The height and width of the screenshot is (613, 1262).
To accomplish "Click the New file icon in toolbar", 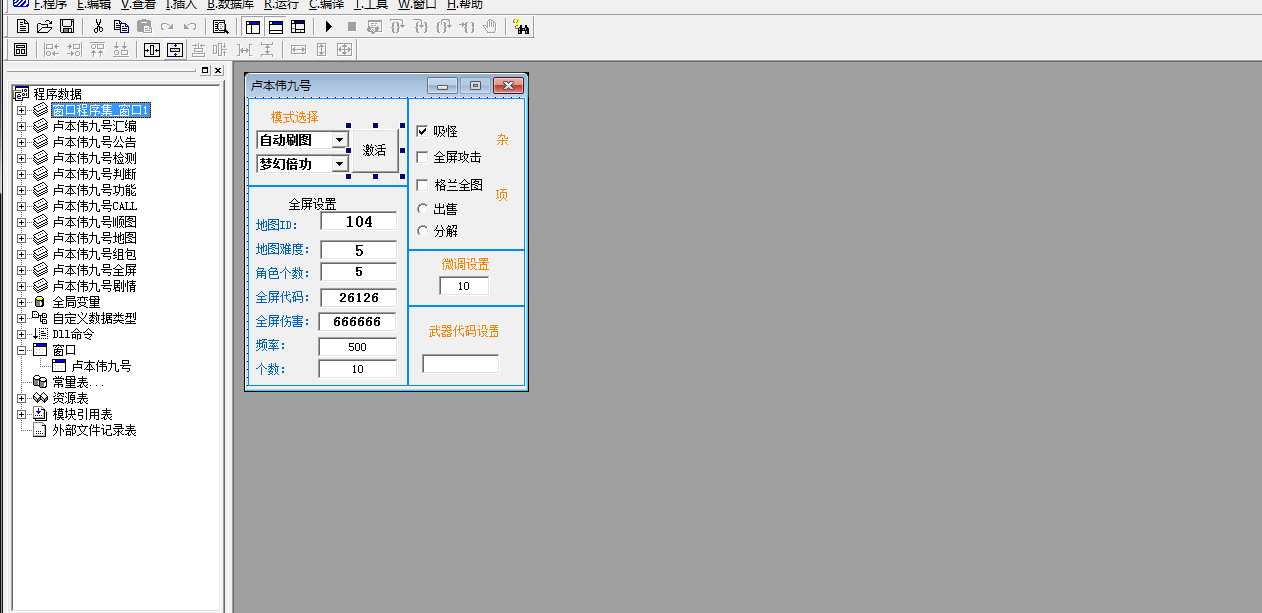I will [23, 27].
